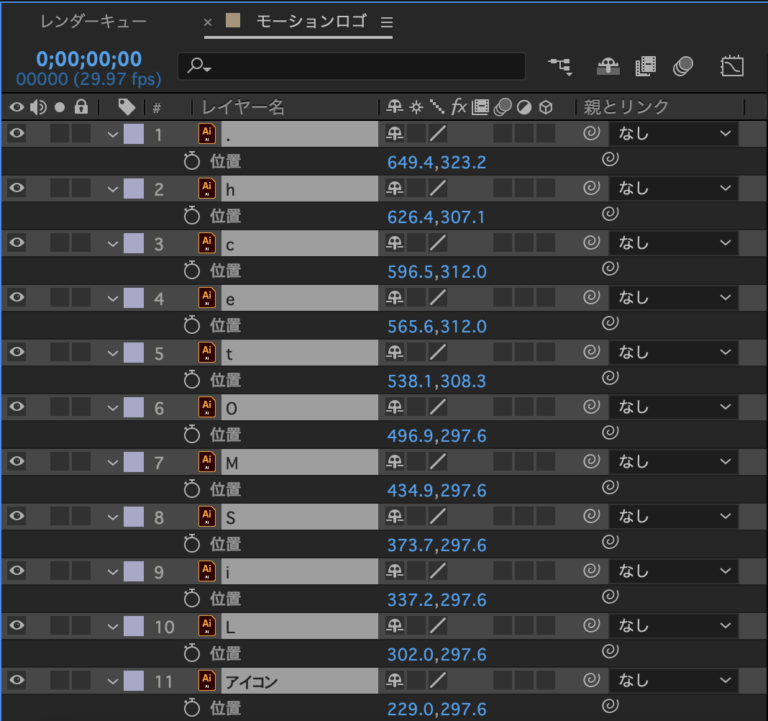Click the parent pick whip for layer M
The image size is (768, 721).
click(x=591, y=462)
